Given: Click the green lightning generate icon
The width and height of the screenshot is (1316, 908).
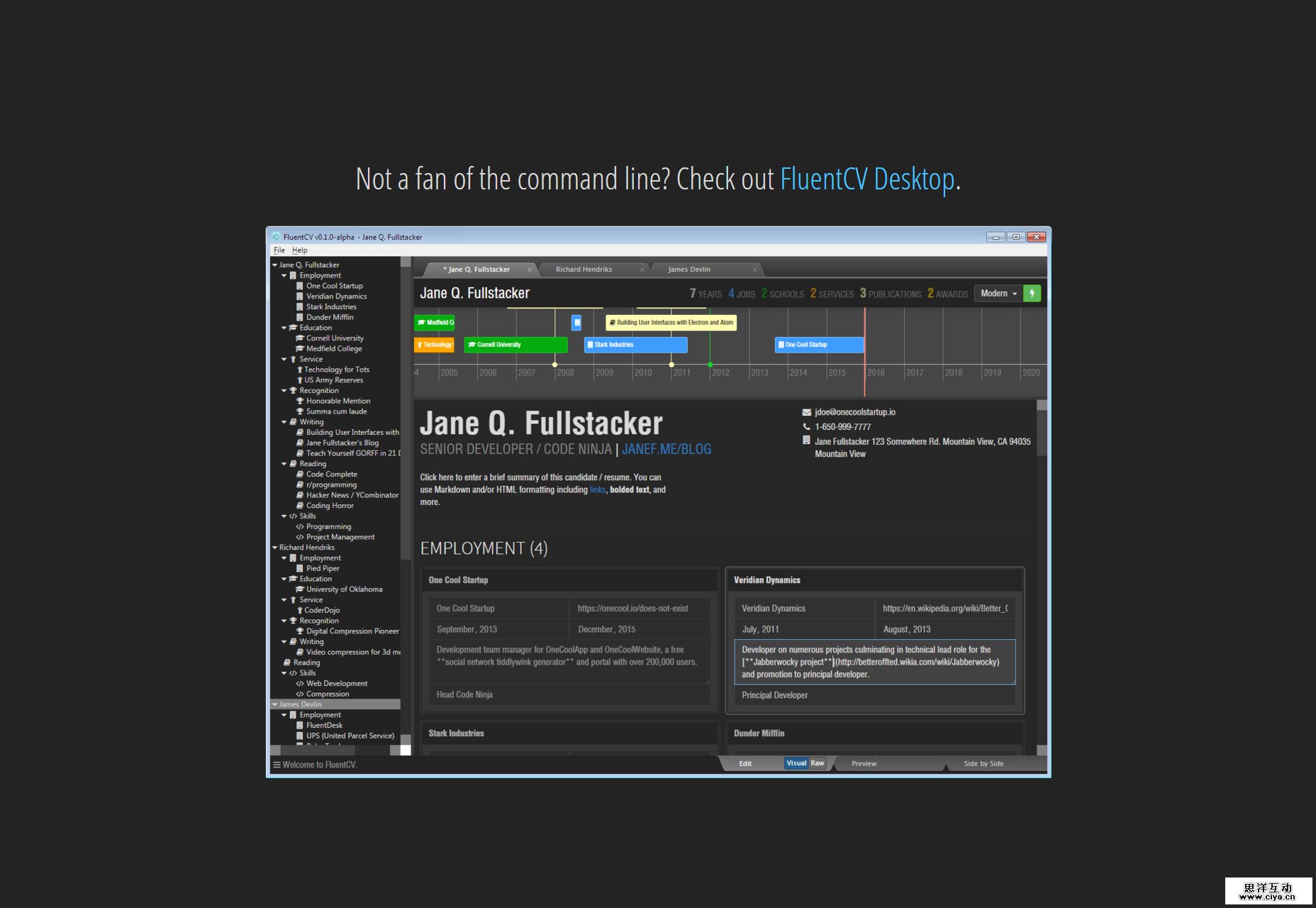Looking at the screenshot, I should [1032, 293].
